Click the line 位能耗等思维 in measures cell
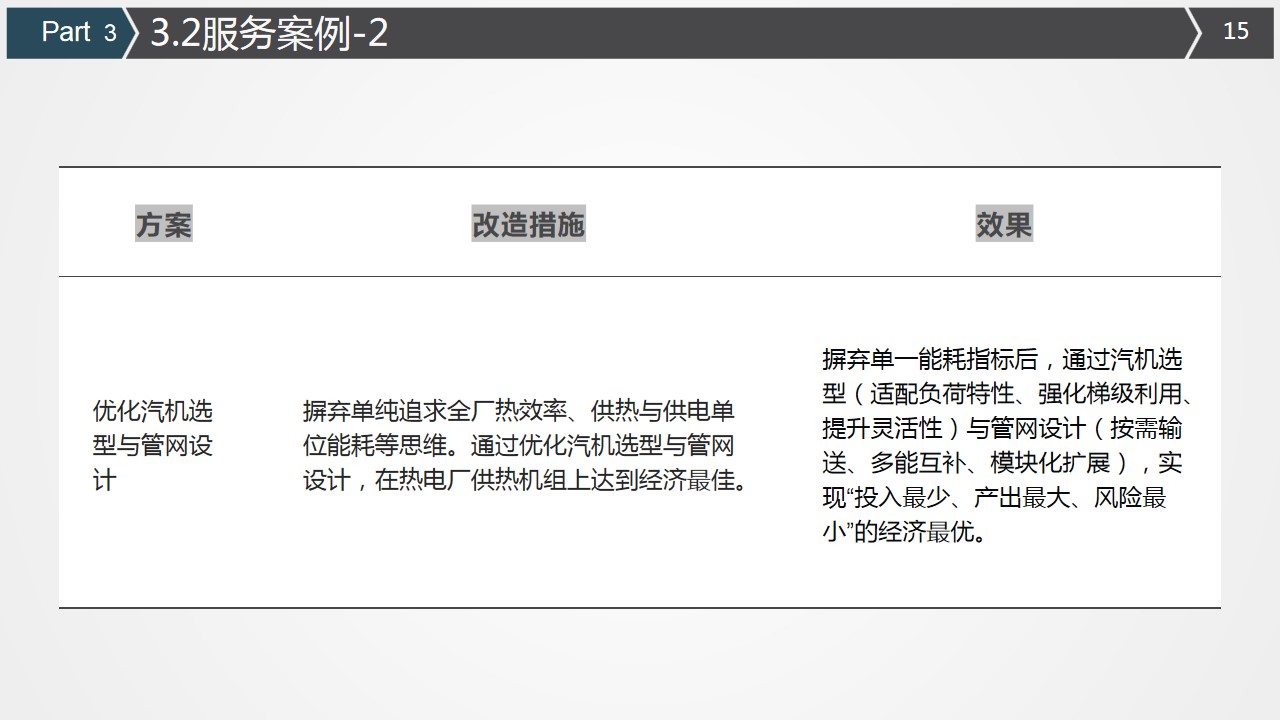 (x=518, y=446)
